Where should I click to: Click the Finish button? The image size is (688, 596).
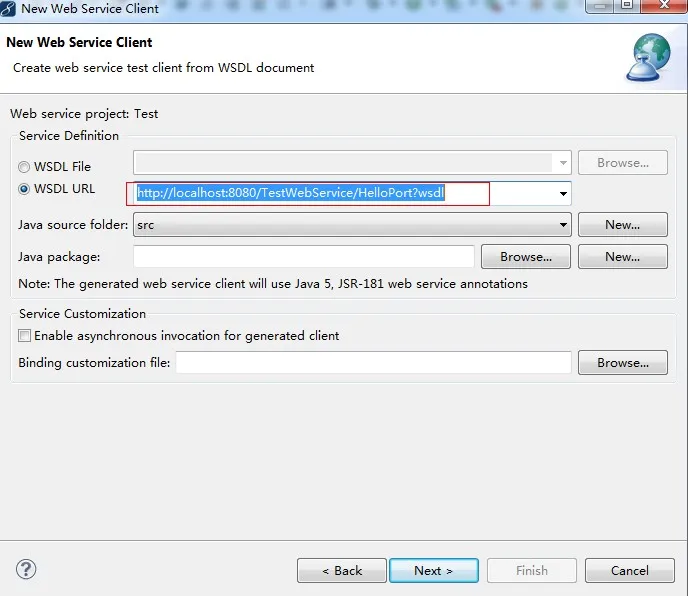pos(532,571)
